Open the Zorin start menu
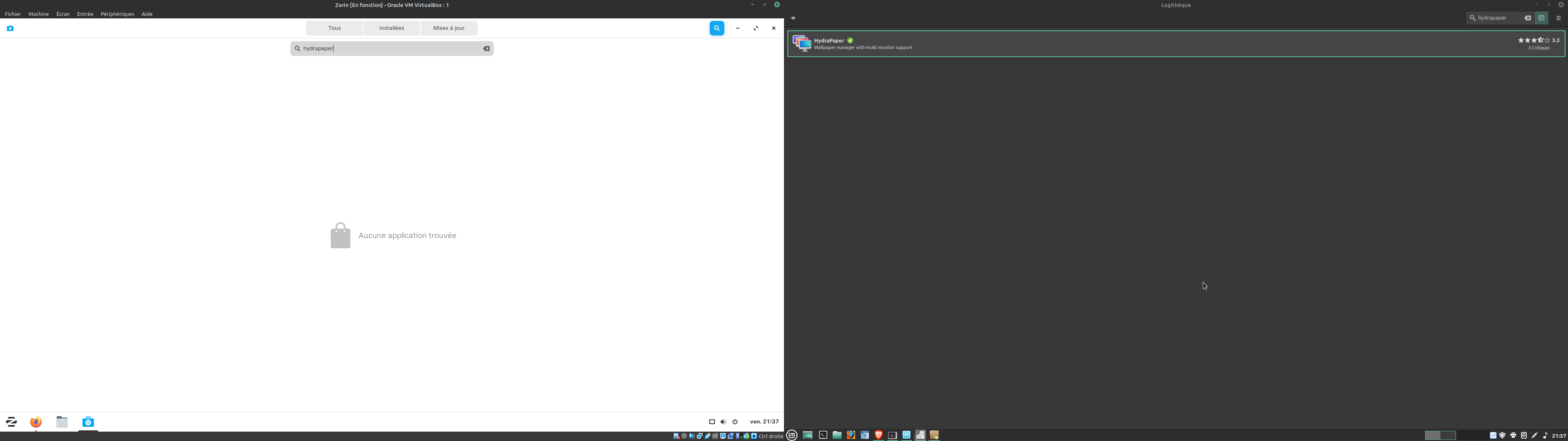1568x441 pixels. click(x=11, y=421)
